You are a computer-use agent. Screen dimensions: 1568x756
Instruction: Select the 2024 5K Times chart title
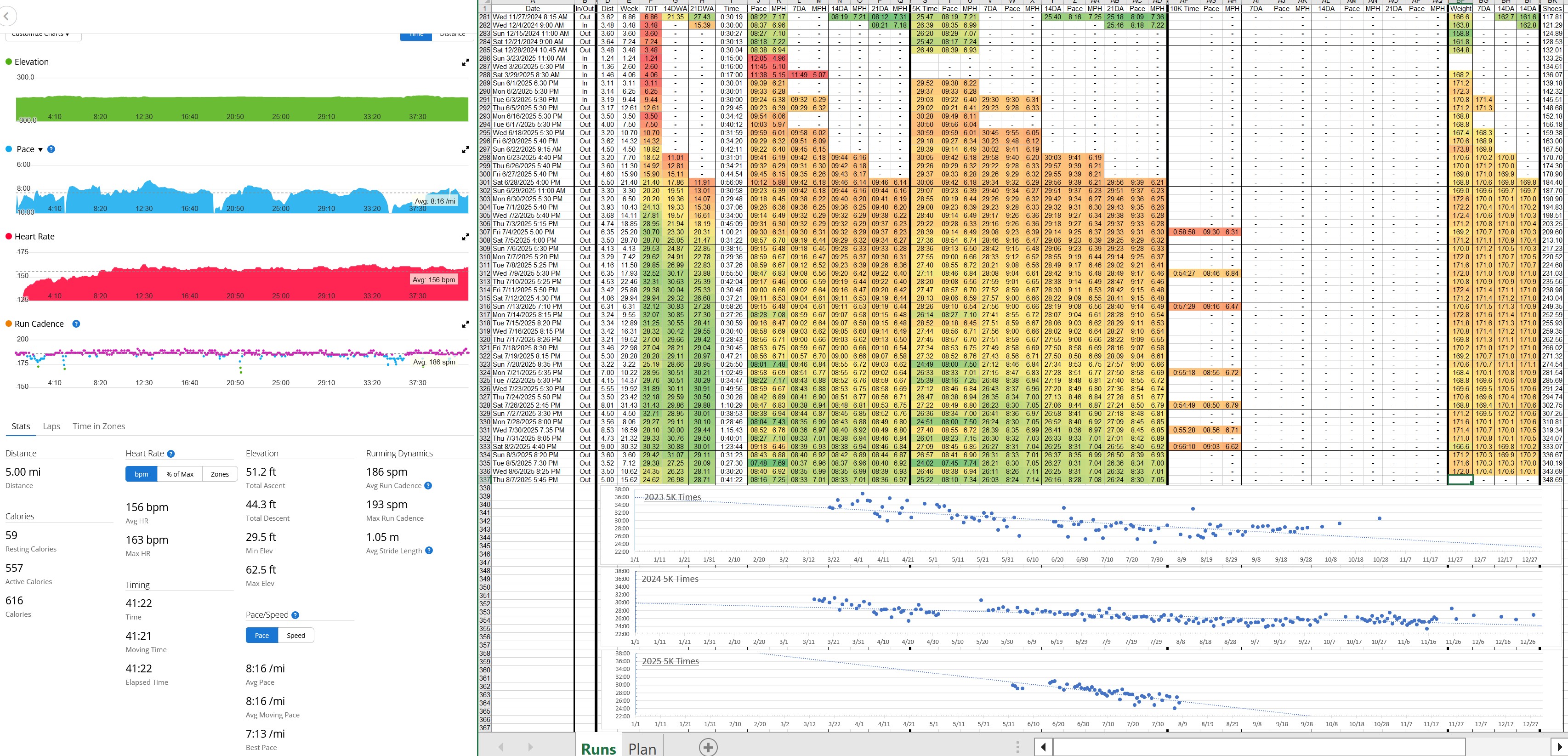click(670, 579)
